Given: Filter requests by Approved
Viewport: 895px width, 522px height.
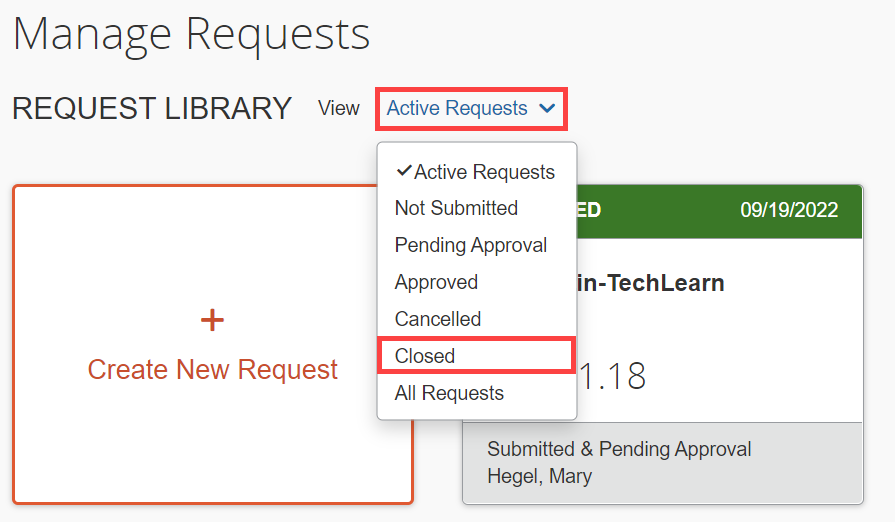Looking at the screenshot, I should pyautogui.click(x=436, y=282).
